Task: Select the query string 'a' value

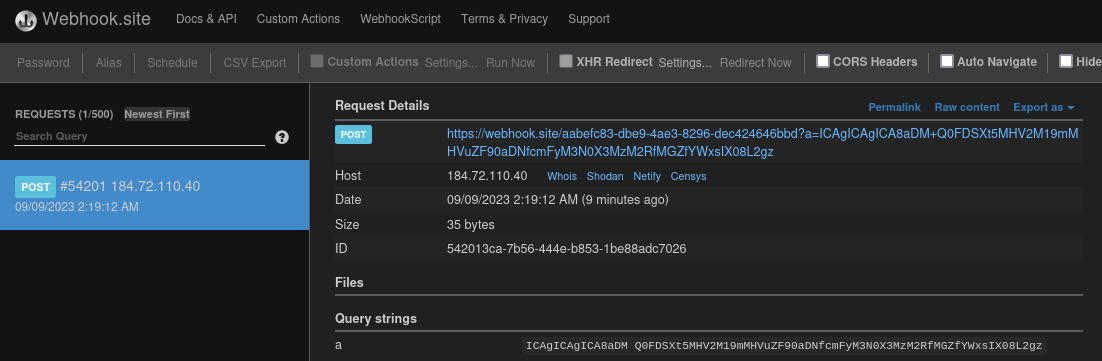Action: click(x=784, y=346)
